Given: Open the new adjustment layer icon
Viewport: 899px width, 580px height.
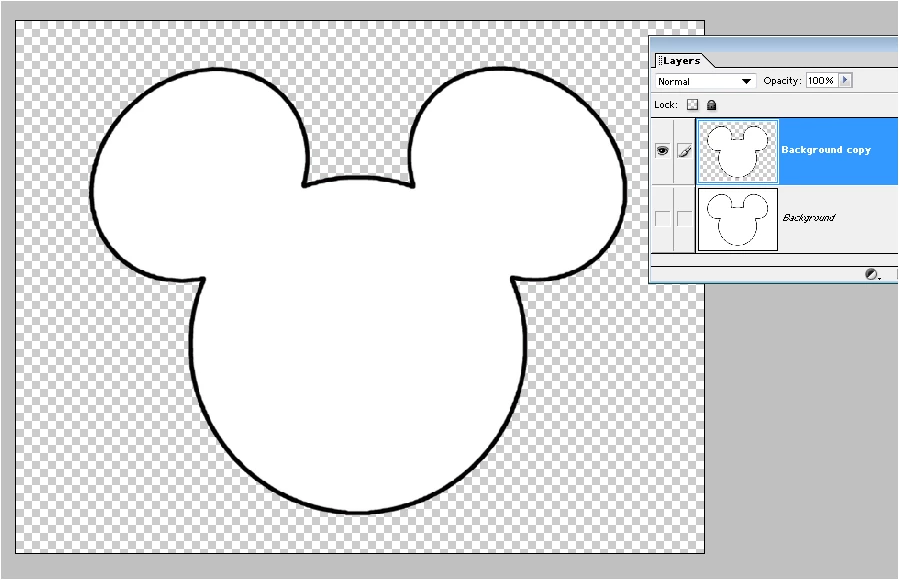Looking at the screenshot, I should click(872, 275).
